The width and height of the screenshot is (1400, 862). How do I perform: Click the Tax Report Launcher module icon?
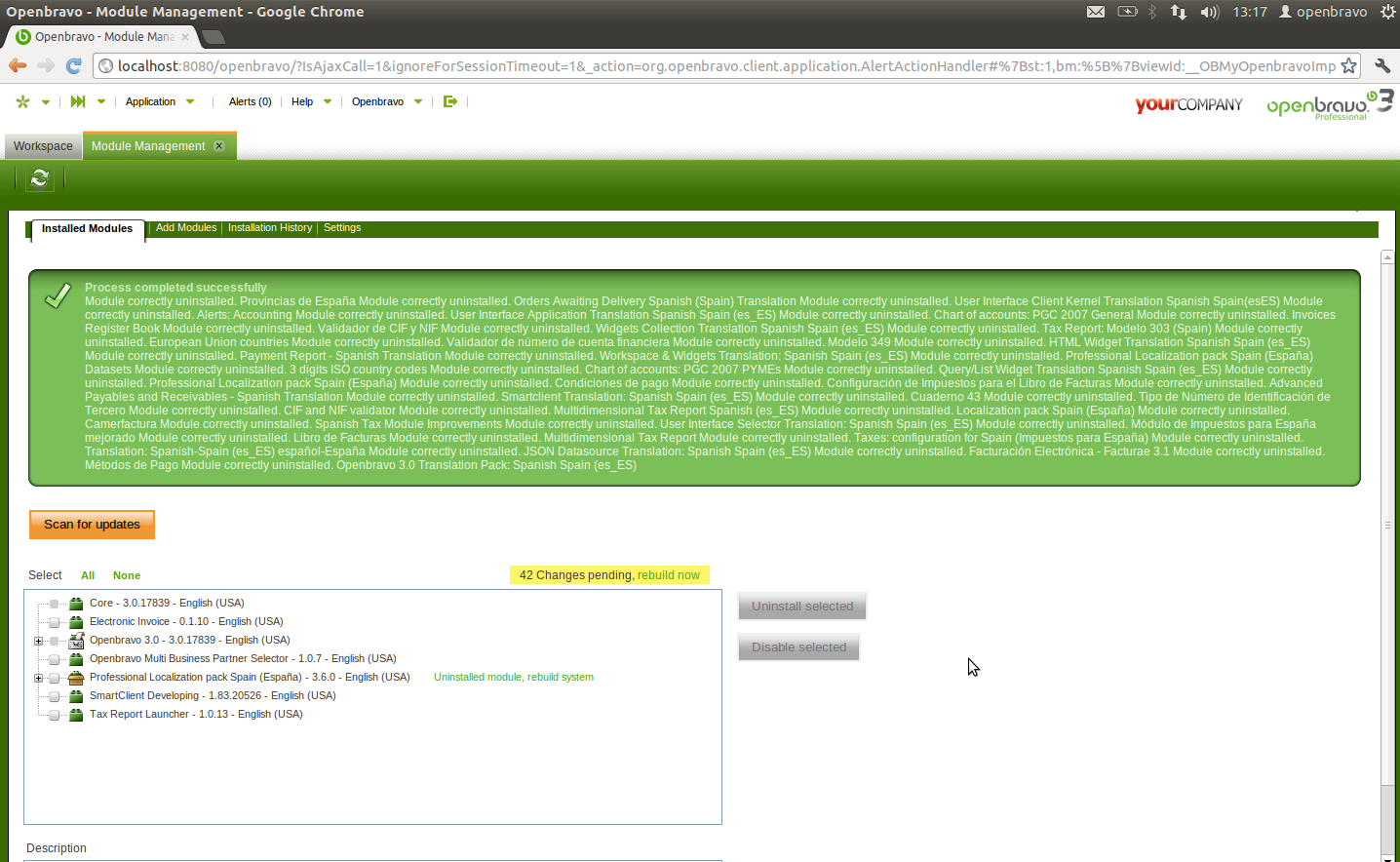(76, 715)
